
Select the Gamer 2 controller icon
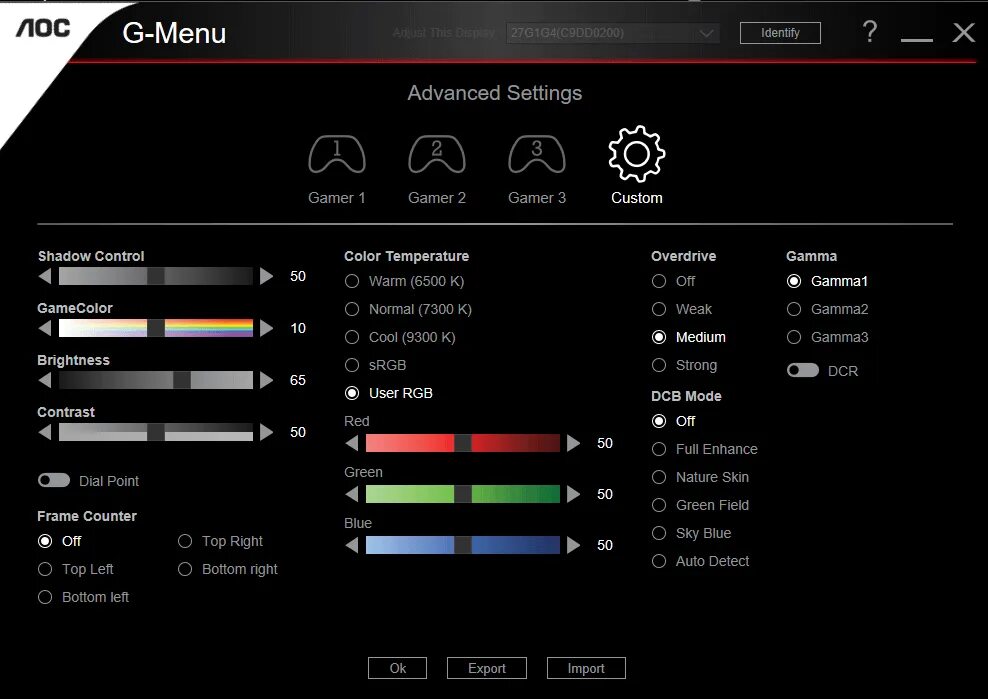[437, 154]
